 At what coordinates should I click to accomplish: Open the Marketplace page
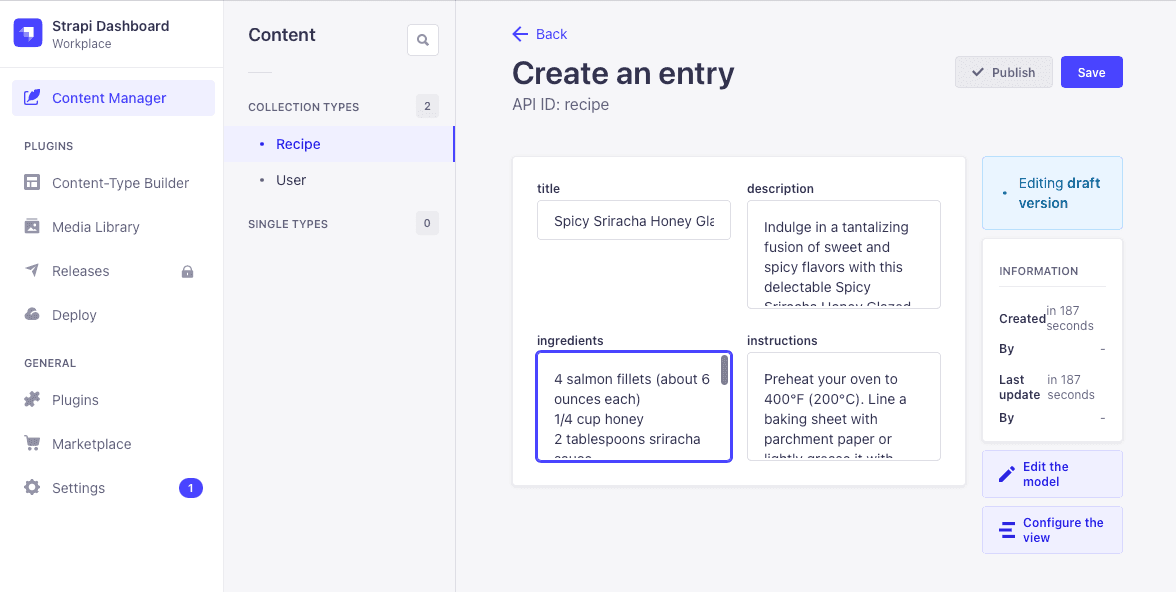point(113,444)
